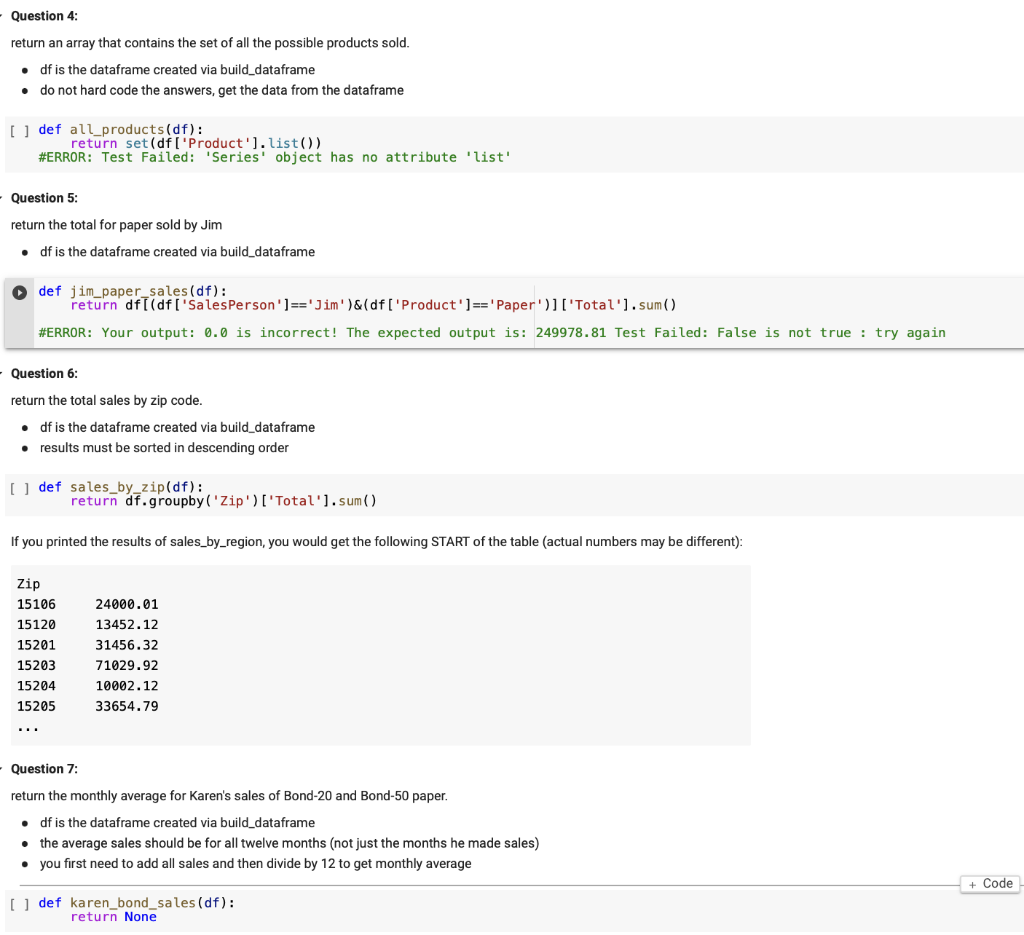
Task: Select the Question 6 header text
Action: pos(44,373)
